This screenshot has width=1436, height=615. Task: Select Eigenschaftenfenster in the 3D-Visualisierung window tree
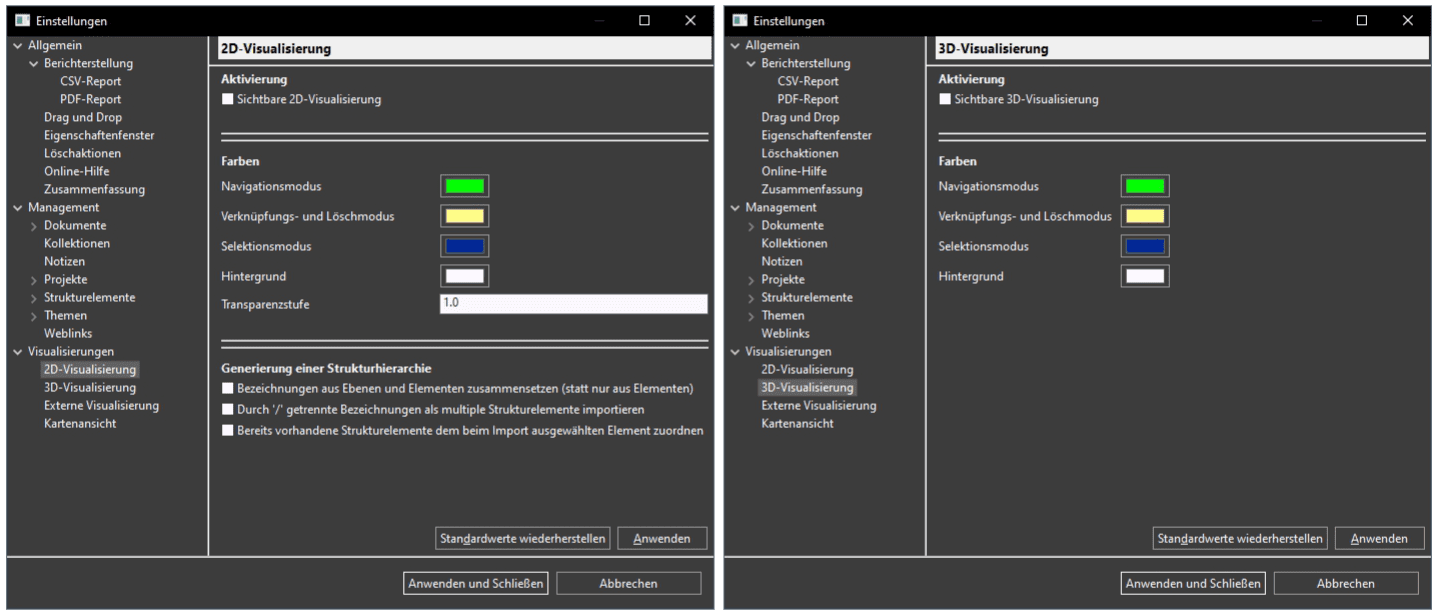coord(816,136)
